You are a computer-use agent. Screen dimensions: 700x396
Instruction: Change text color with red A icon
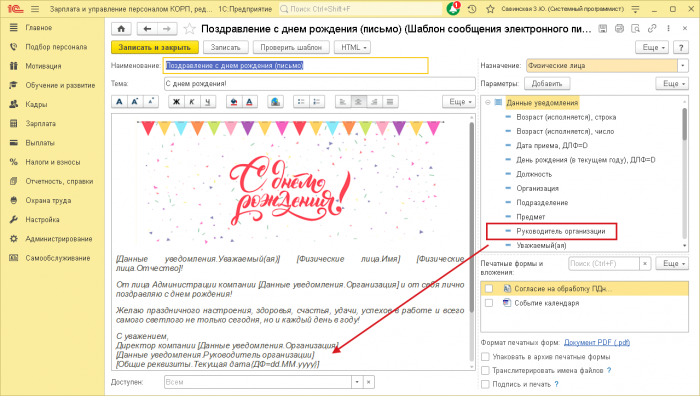[x=250, y=102]
